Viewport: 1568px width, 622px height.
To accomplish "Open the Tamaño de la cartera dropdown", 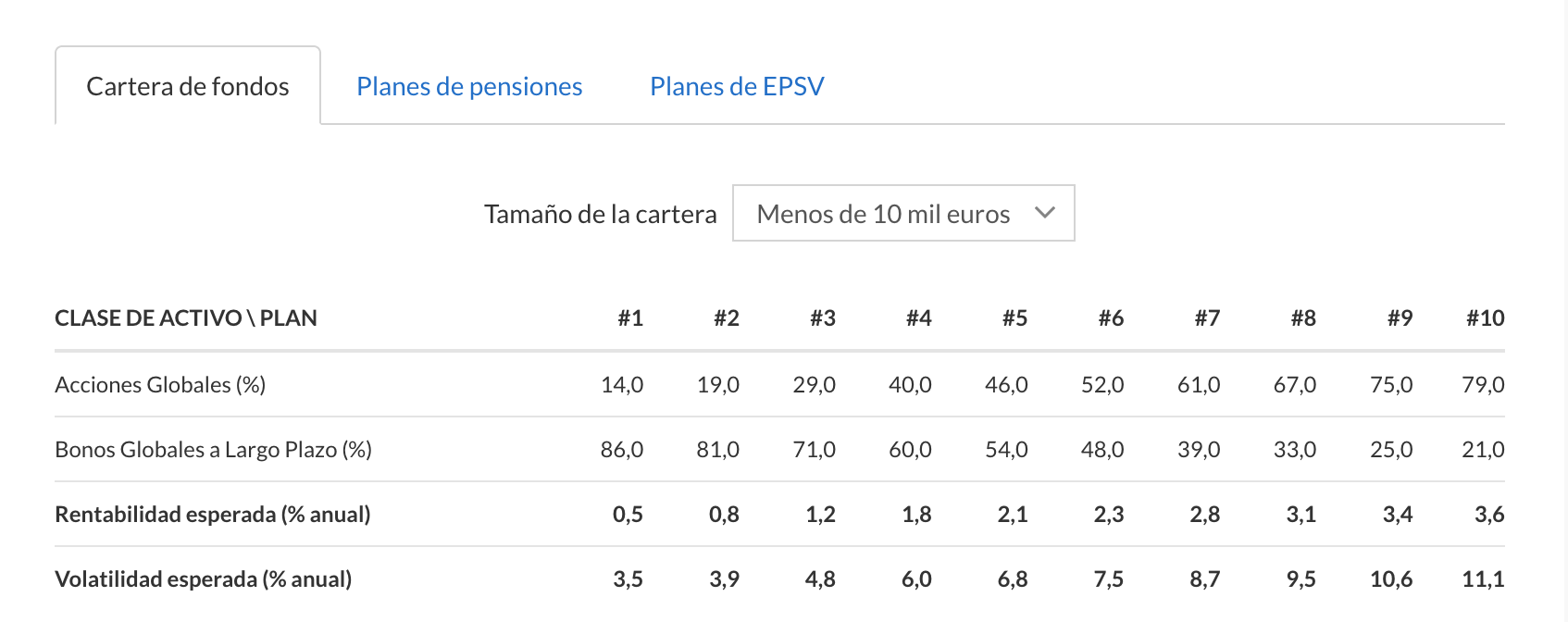I will tap(903, 213).
